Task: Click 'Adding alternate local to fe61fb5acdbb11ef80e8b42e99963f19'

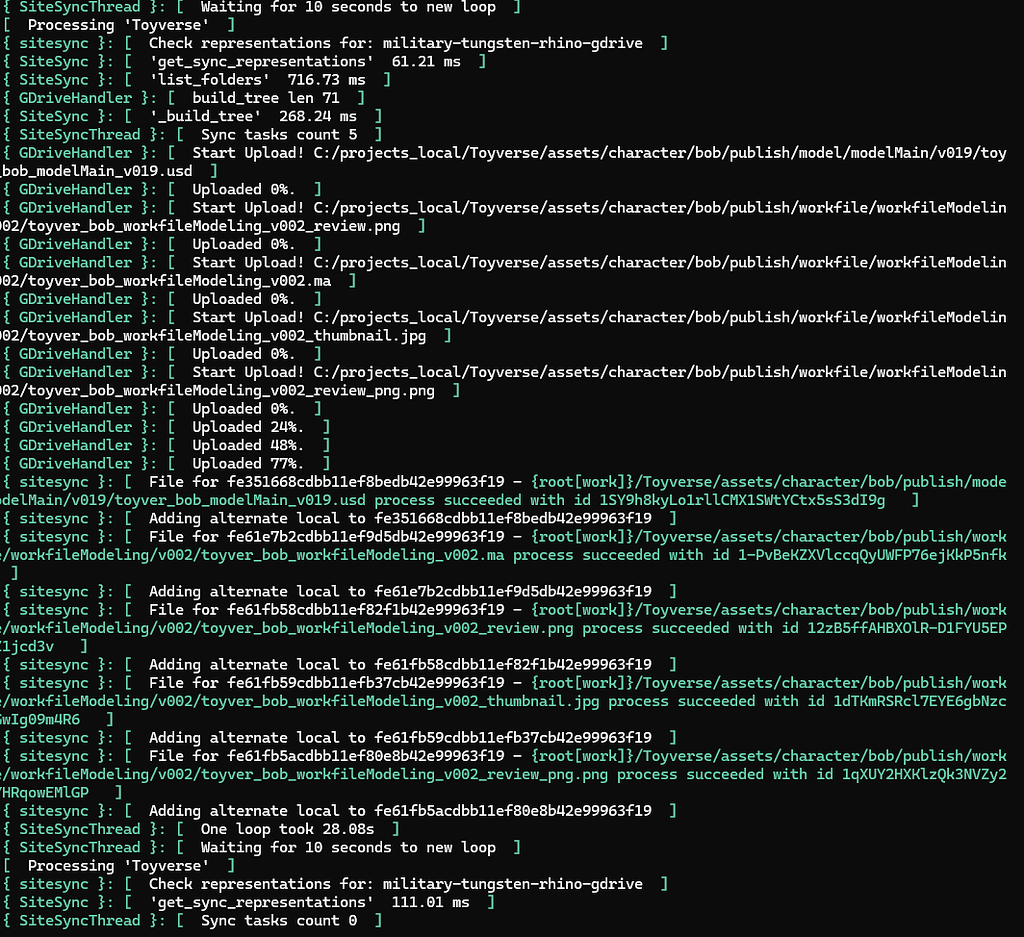Action: [400, 811]
